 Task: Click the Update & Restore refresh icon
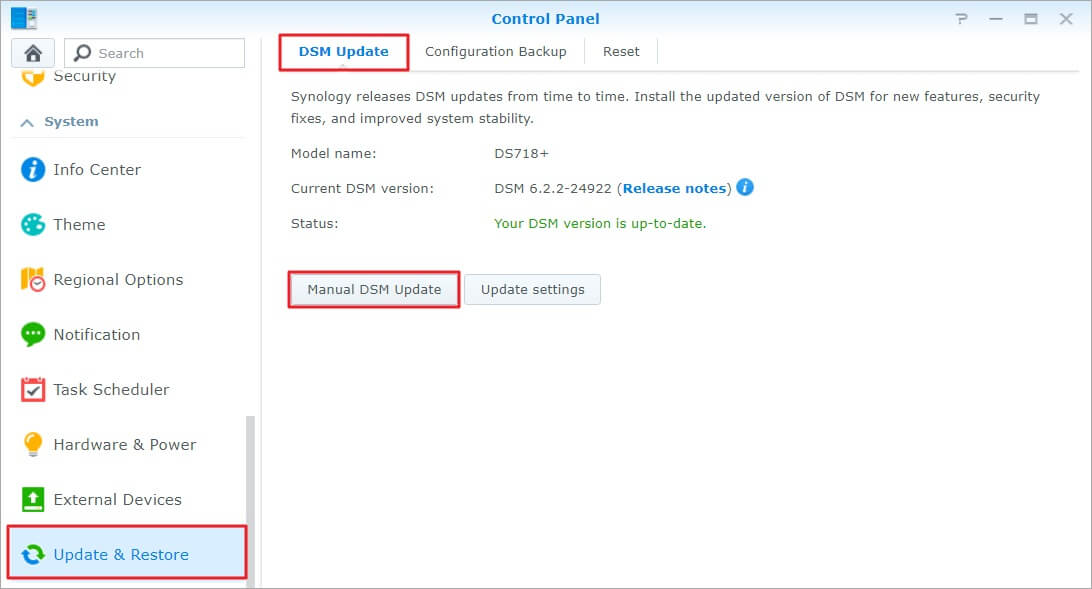point(33,554)
